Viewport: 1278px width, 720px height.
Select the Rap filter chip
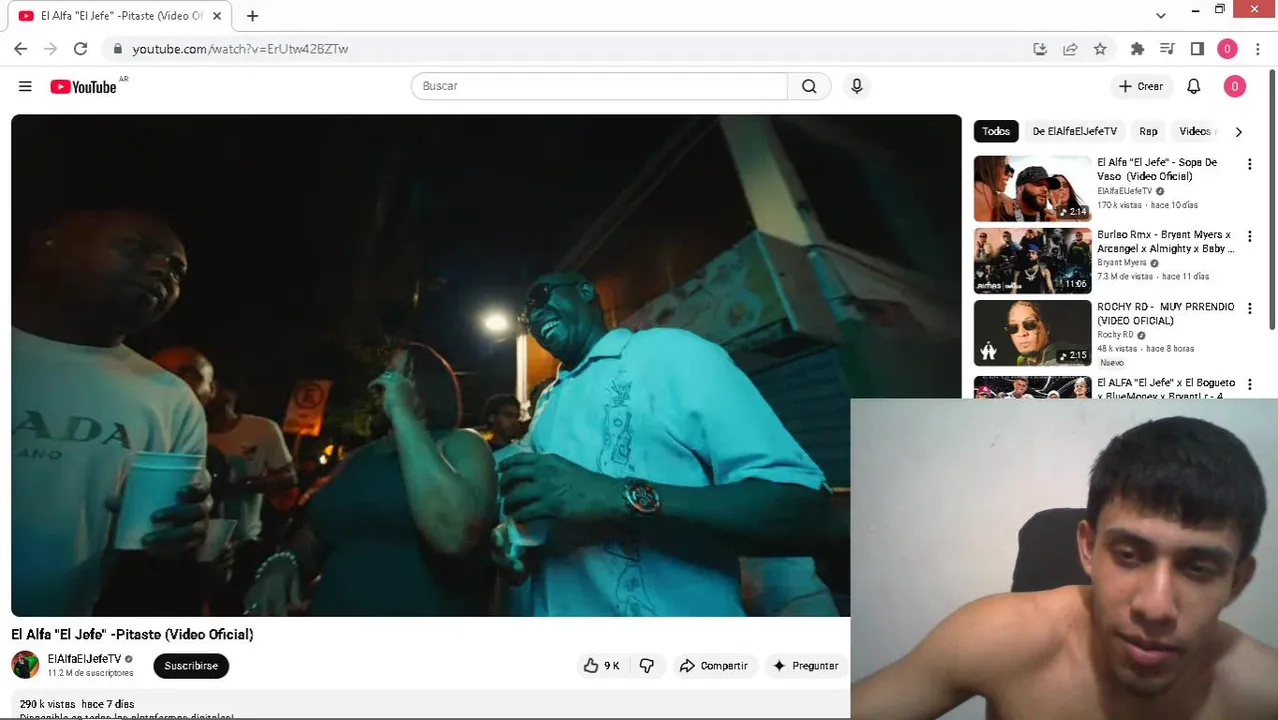pos(1148,131)
